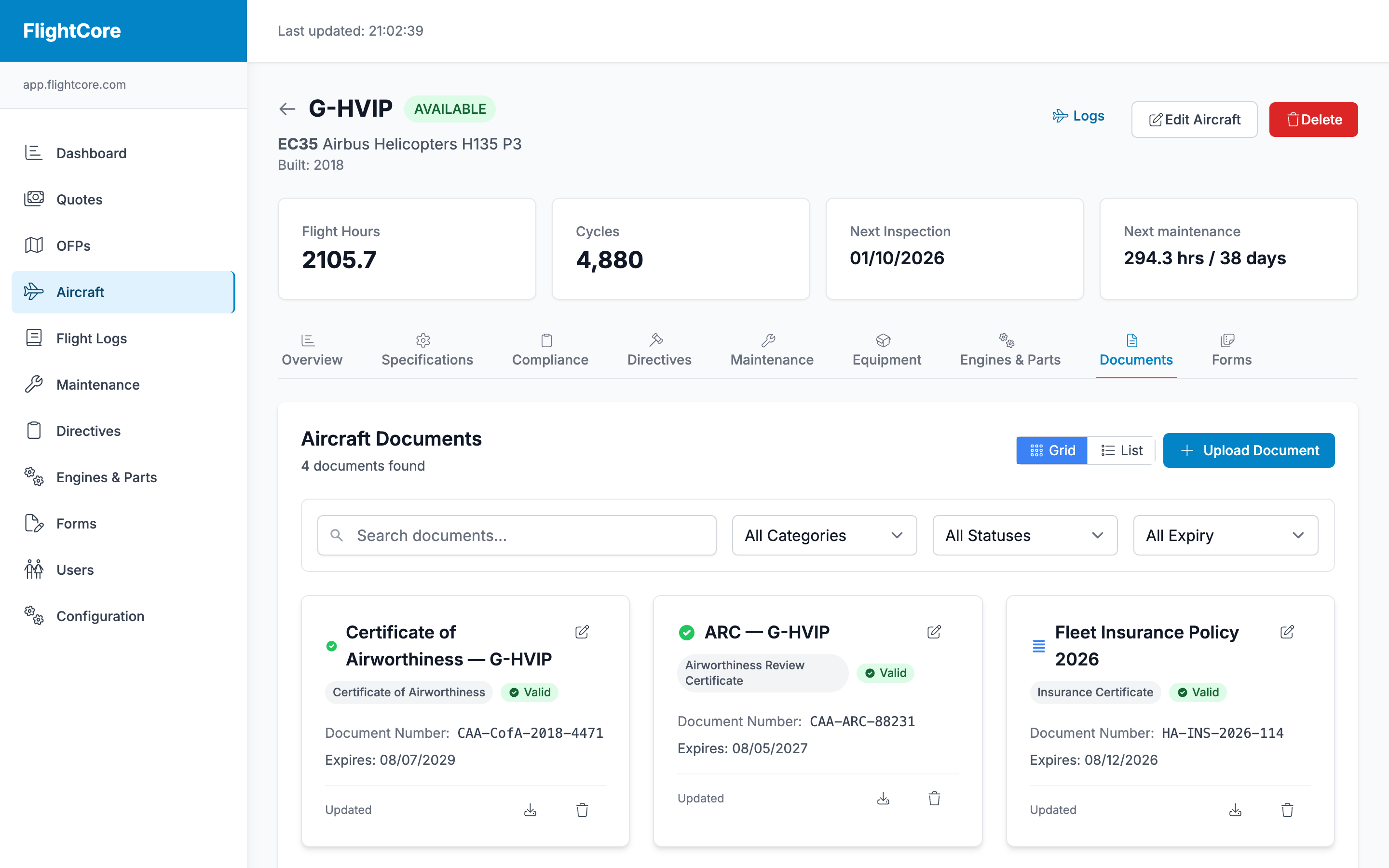Viewport: 1389px width, 868px height.
Task: Click document number HA-INS-2026-114
Action: pos(1223,733)
